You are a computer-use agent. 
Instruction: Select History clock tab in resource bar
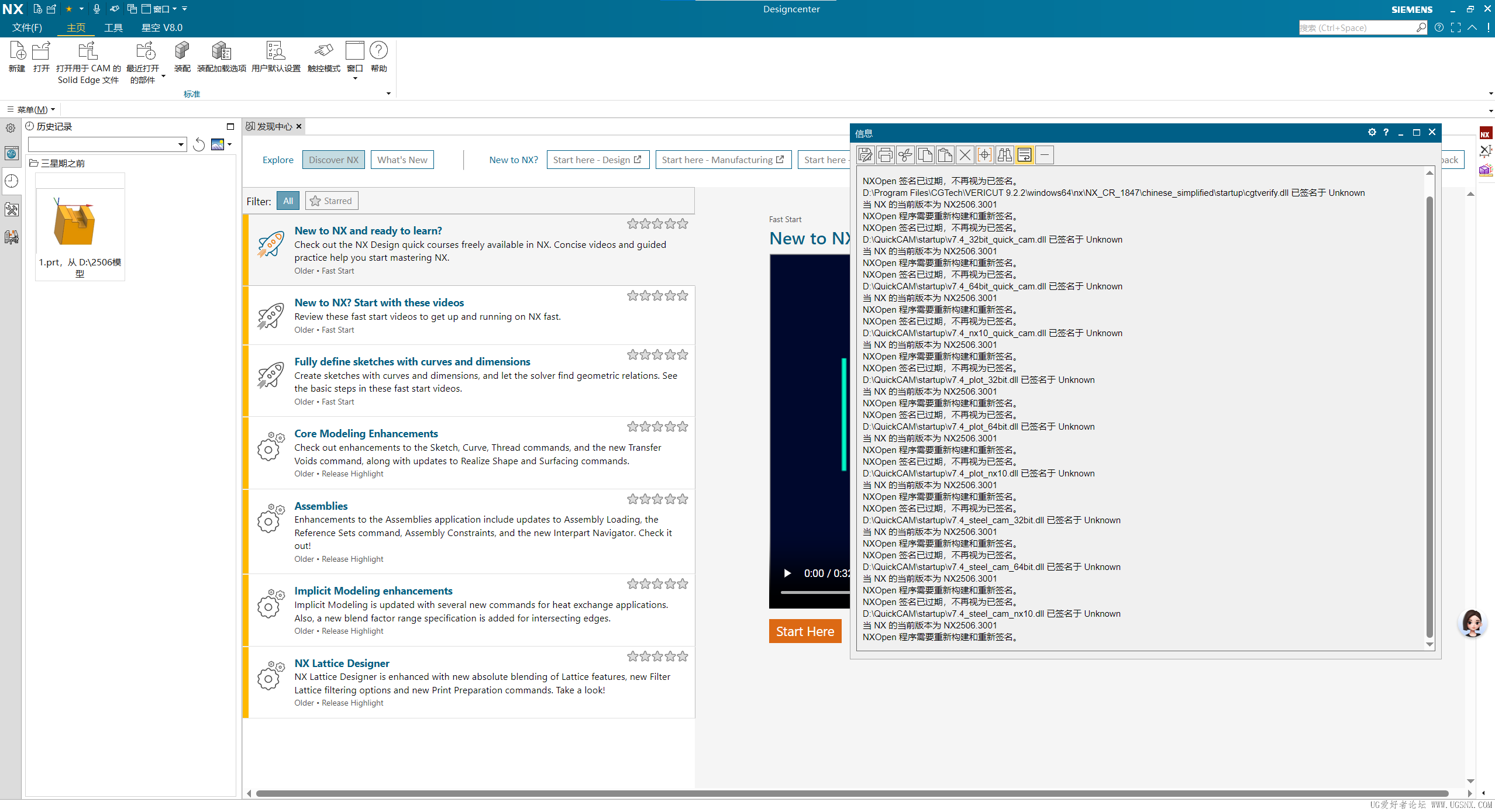click(11, 181)
